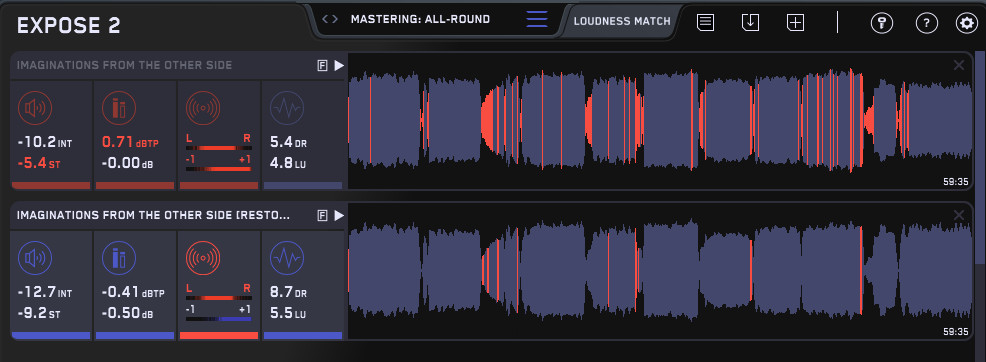Click the vertical scrollbar on right edge
This screenshot has width=986, height=362.
pos(980,157)
